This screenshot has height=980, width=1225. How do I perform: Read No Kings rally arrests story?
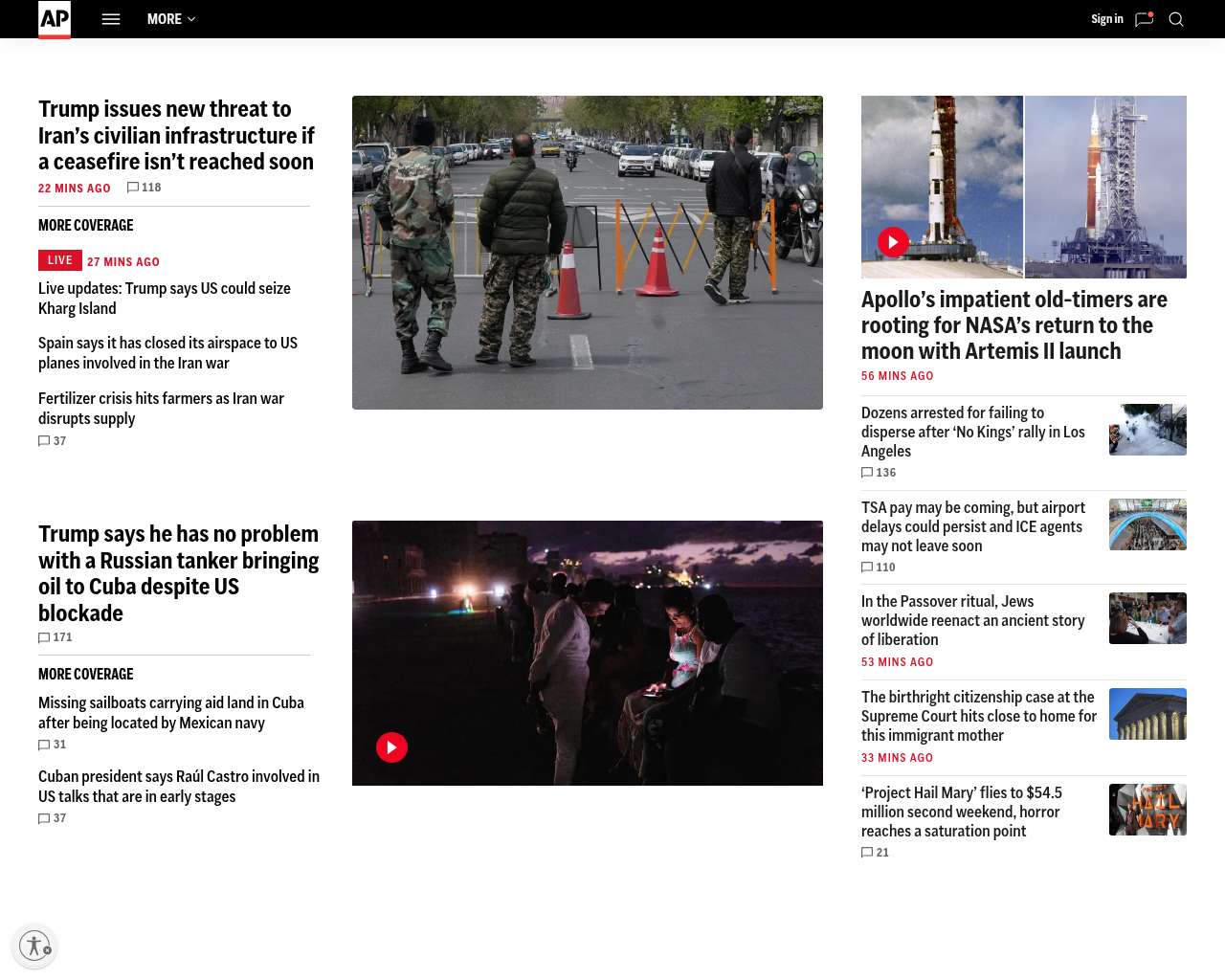(x=973, y=432)
